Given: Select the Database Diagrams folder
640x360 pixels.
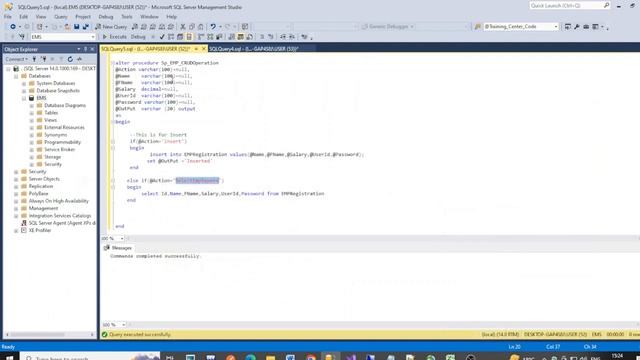Looking at the screenshot, I should click(x=65, y=105).
